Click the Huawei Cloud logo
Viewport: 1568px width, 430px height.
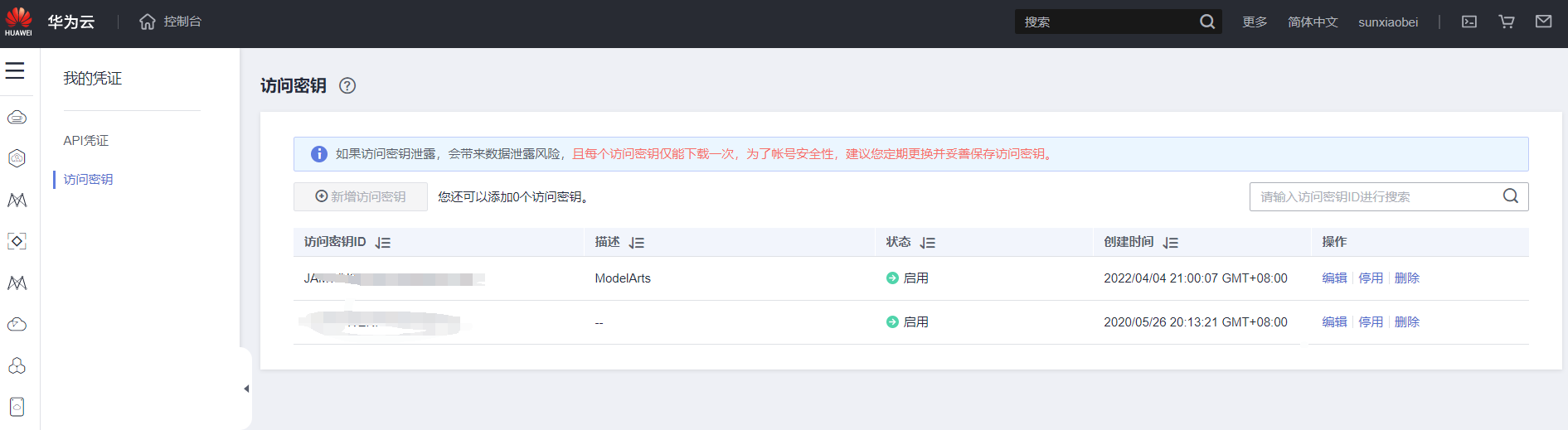coord(19,22)
